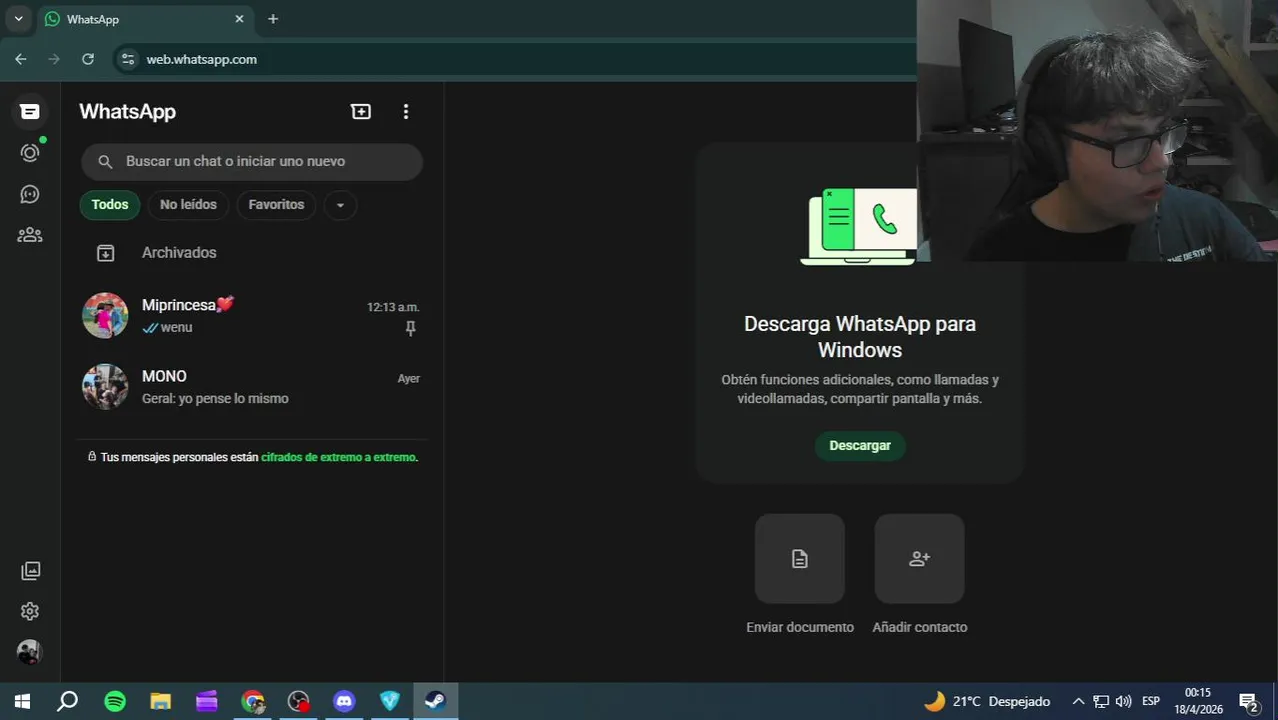Click the Archivados box icon

pos(105,253)
